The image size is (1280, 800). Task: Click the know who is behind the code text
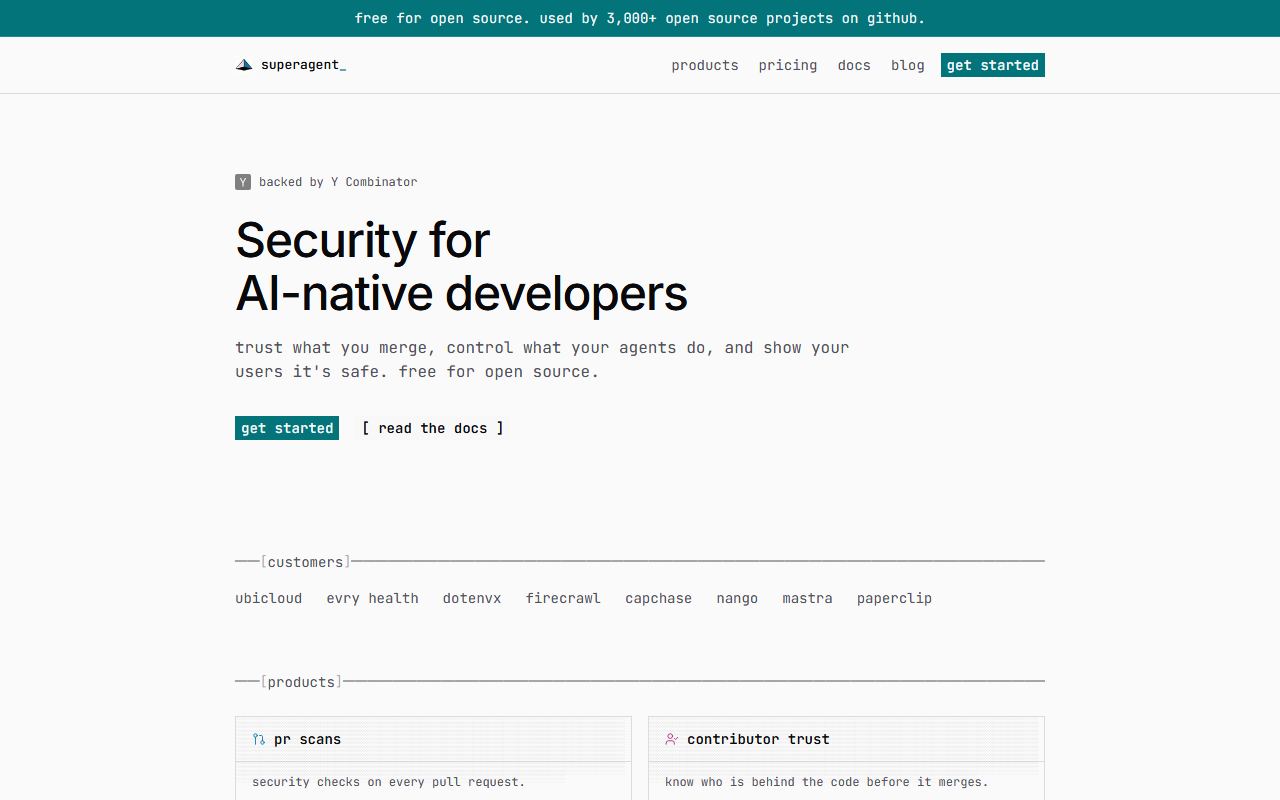point(827,782)
